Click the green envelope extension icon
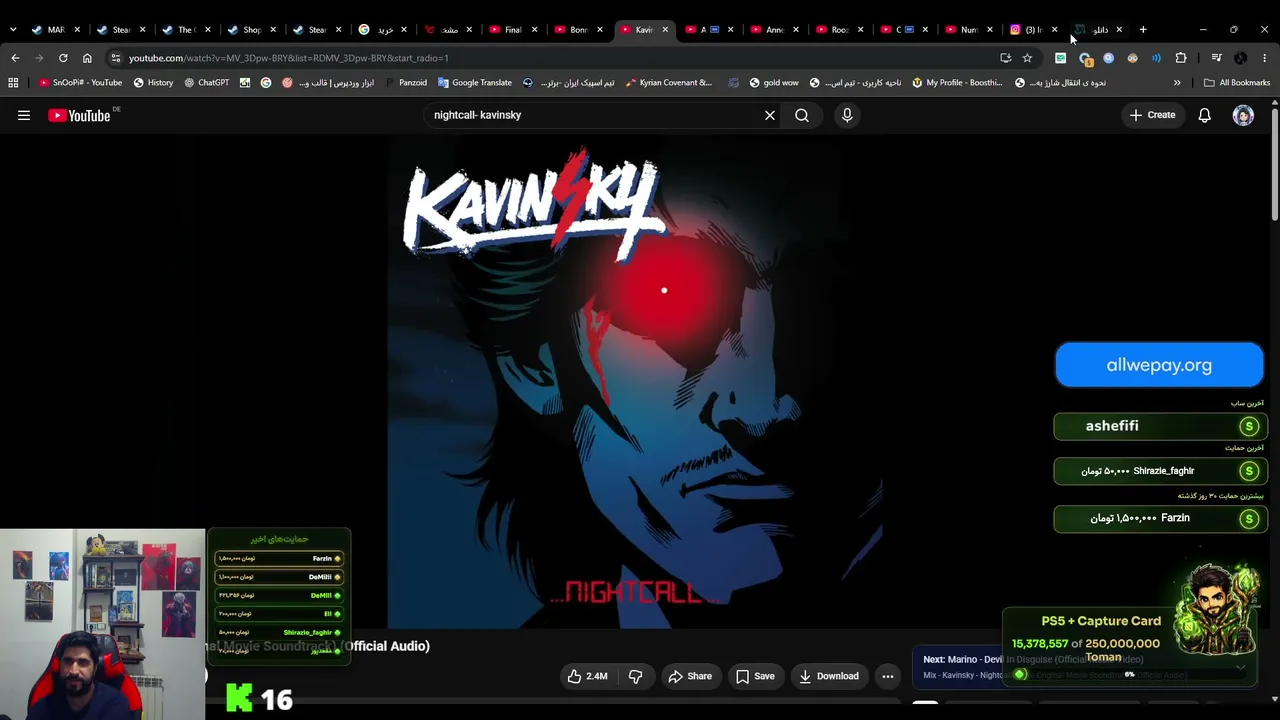The width and height of the screenshot is (1280, 720). (x=1061, y=58)
